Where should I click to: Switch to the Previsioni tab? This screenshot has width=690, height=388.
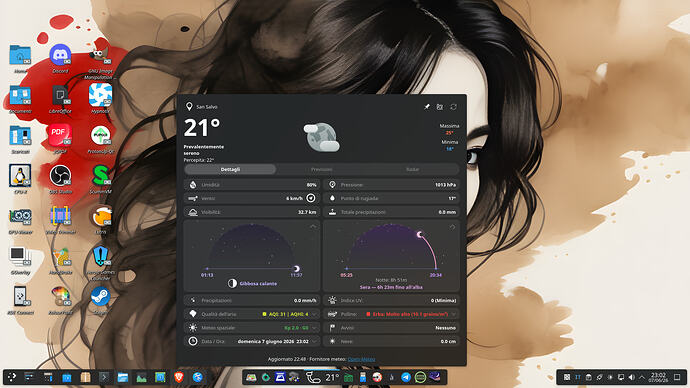pyautogui.click(x=322, y=169)
